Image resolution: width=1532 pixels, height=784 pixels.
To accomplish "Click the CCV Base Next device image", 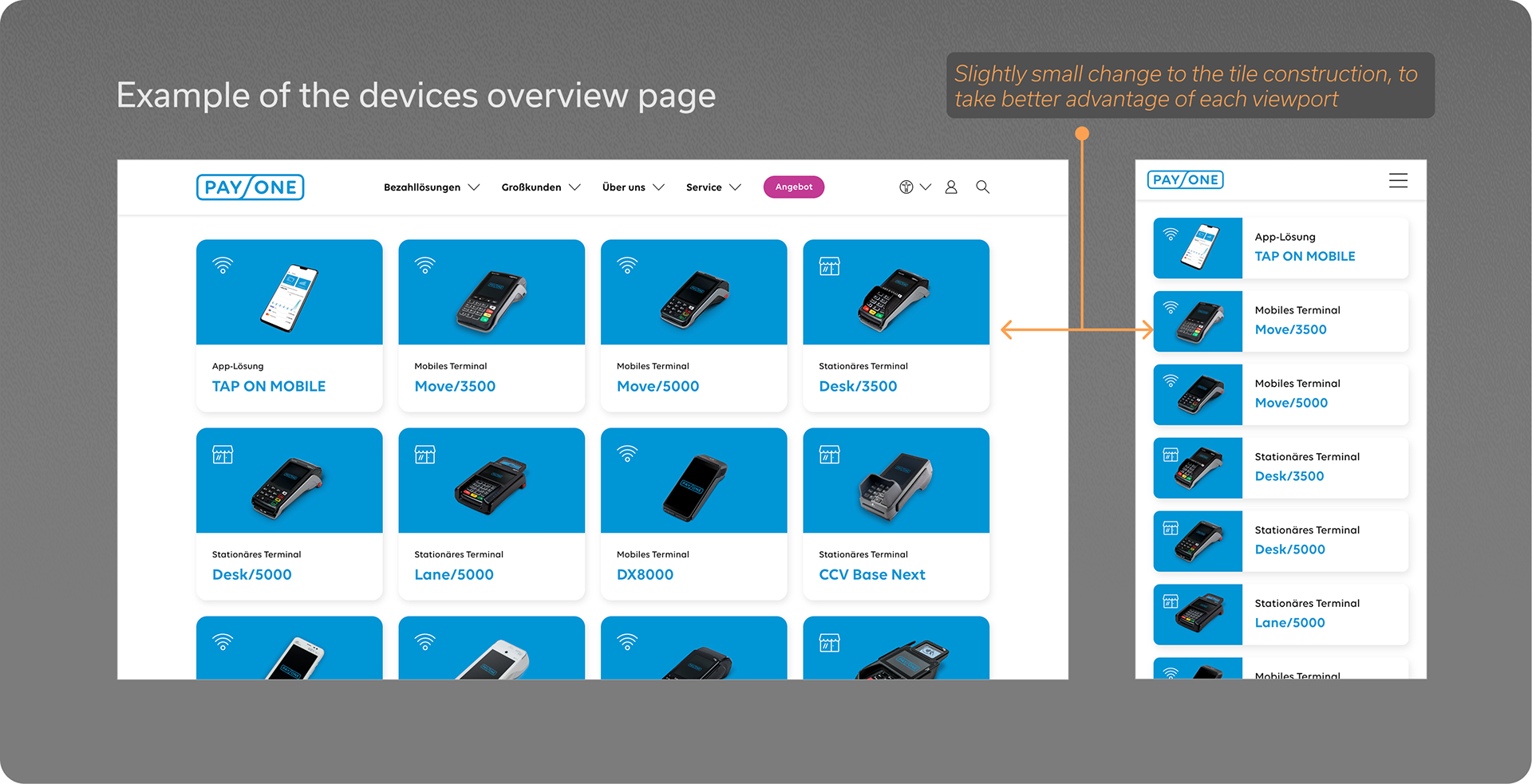I will [895, 487].
